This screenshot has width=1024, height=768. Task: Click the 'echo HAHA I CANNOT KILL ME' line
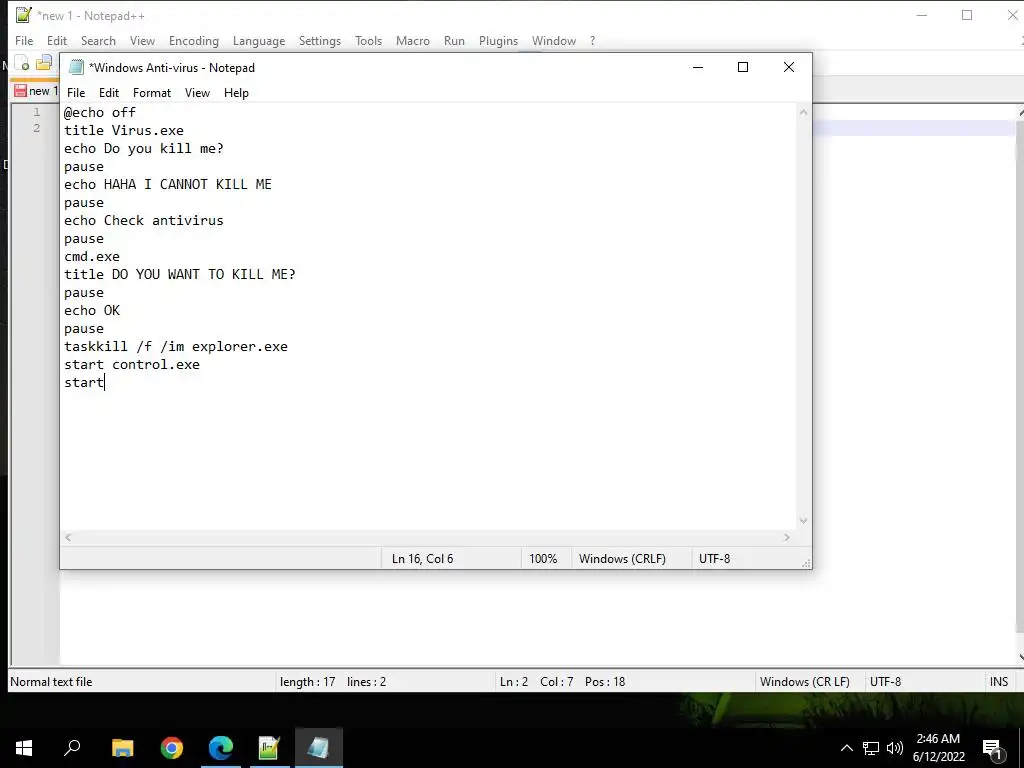point(168,185)
